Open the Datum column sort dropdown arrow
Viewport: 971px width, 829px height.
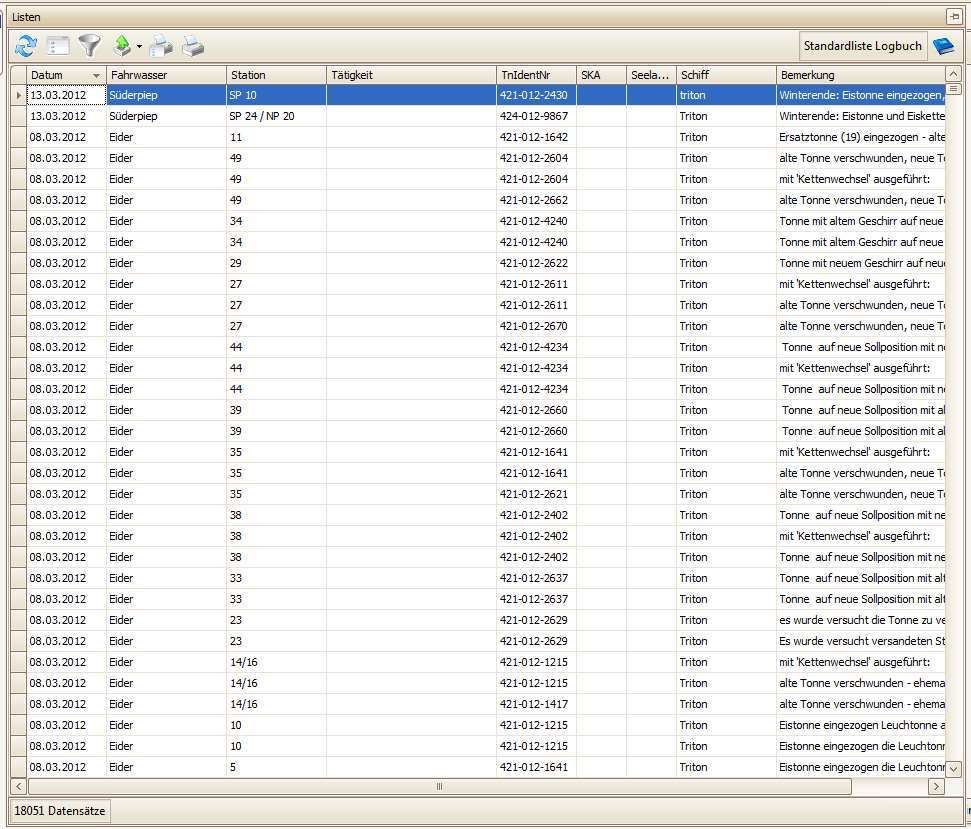click(x=96, y=76)
